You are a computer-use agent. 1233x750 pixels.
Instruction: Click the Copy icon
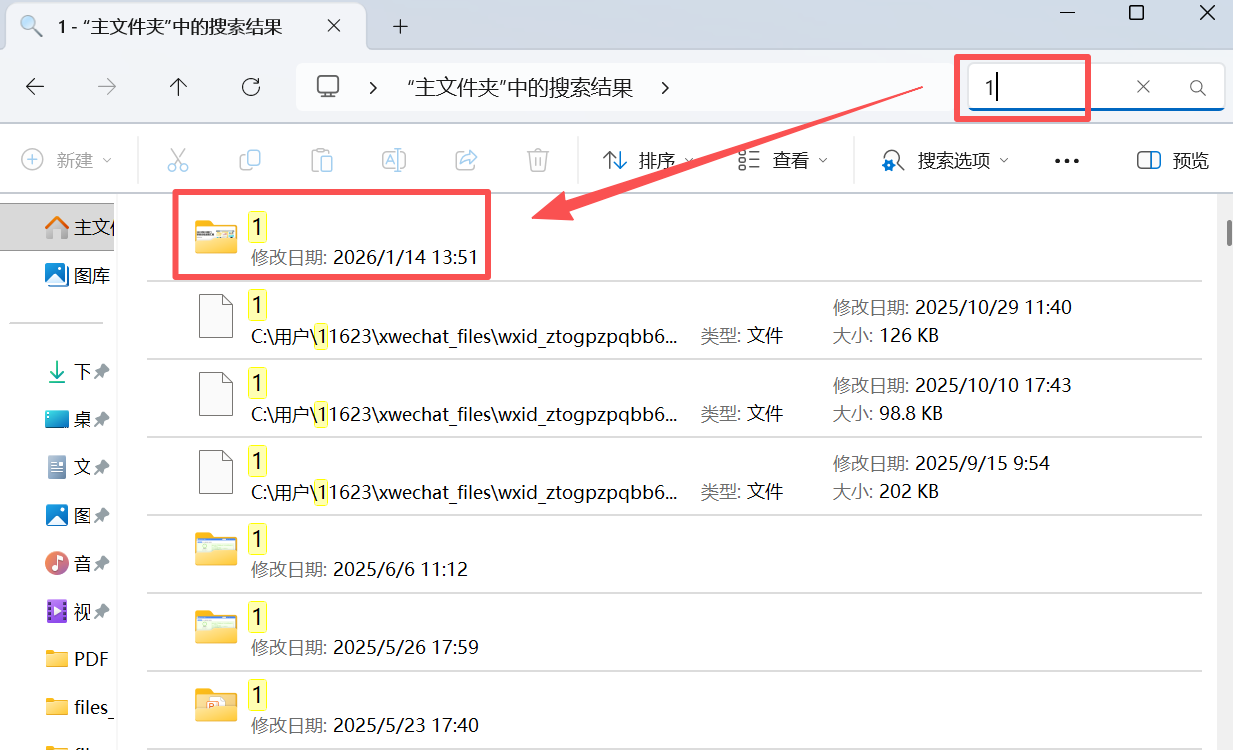[249, 159]
